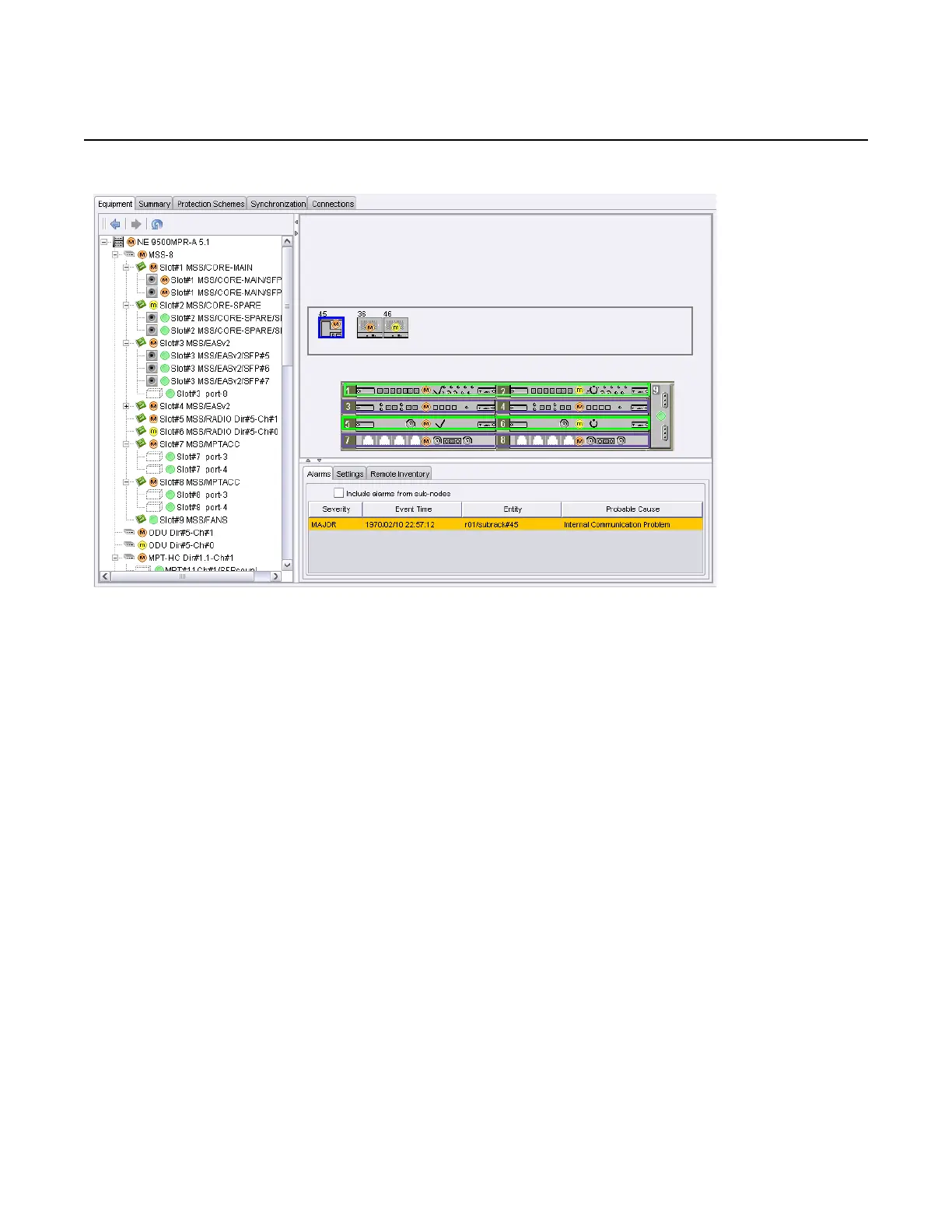Select Slot#8 port-4 tree item
The height and width of the screenshot is (1232, 952).
pos(202,507)
